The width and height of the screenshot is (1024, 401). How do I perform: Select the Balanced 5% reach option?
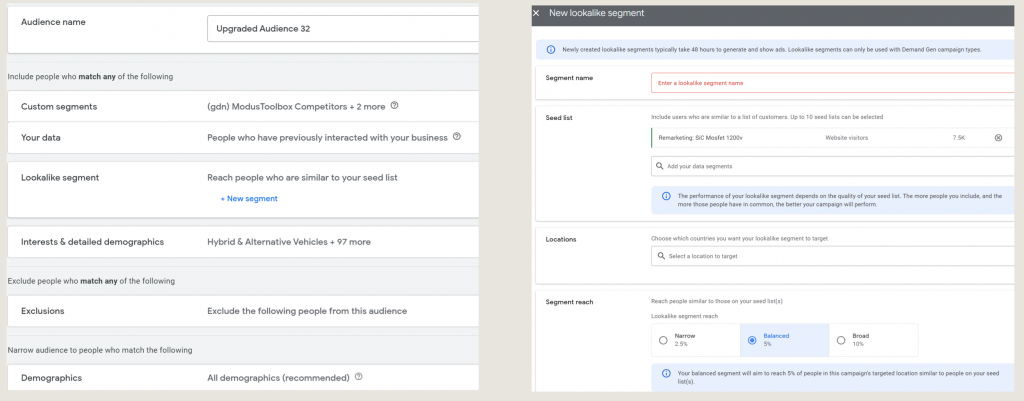pyautogui.click(x=752, y=340)
